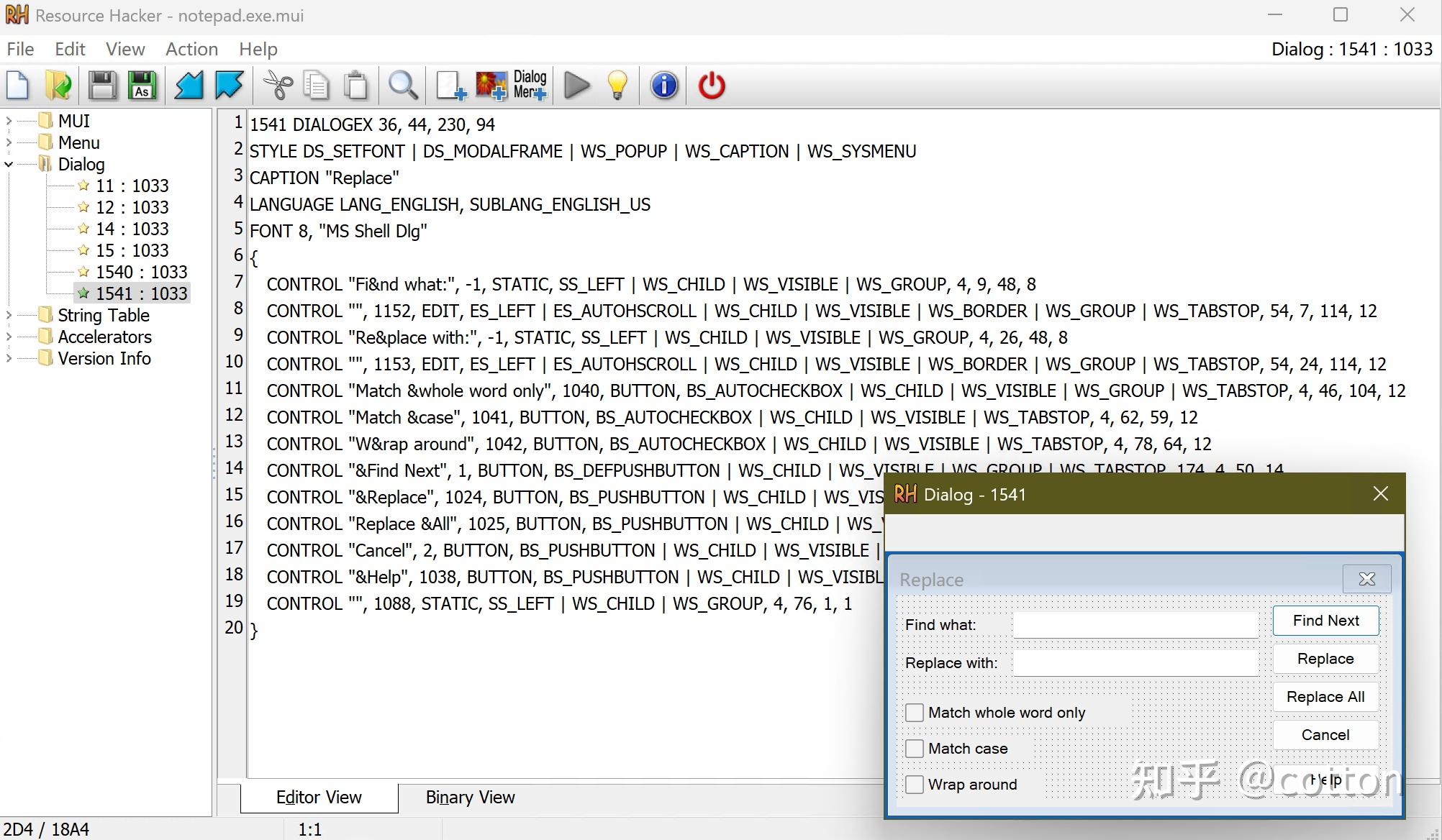
Task: Click the RH logo in Dialog - 1541 window
Action: coord(905,494)
